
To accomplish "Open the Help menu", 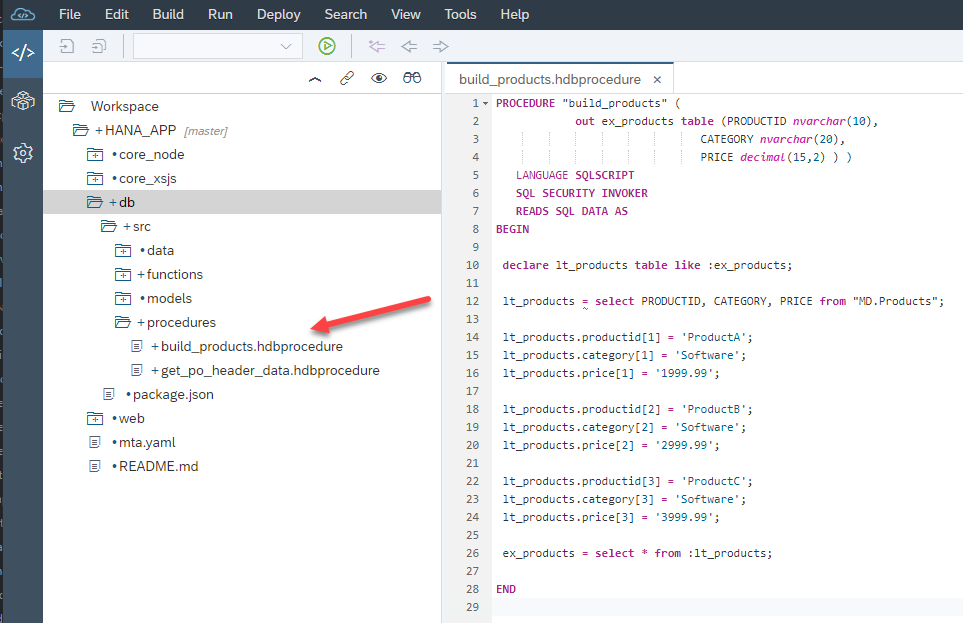I will [515, 14].
